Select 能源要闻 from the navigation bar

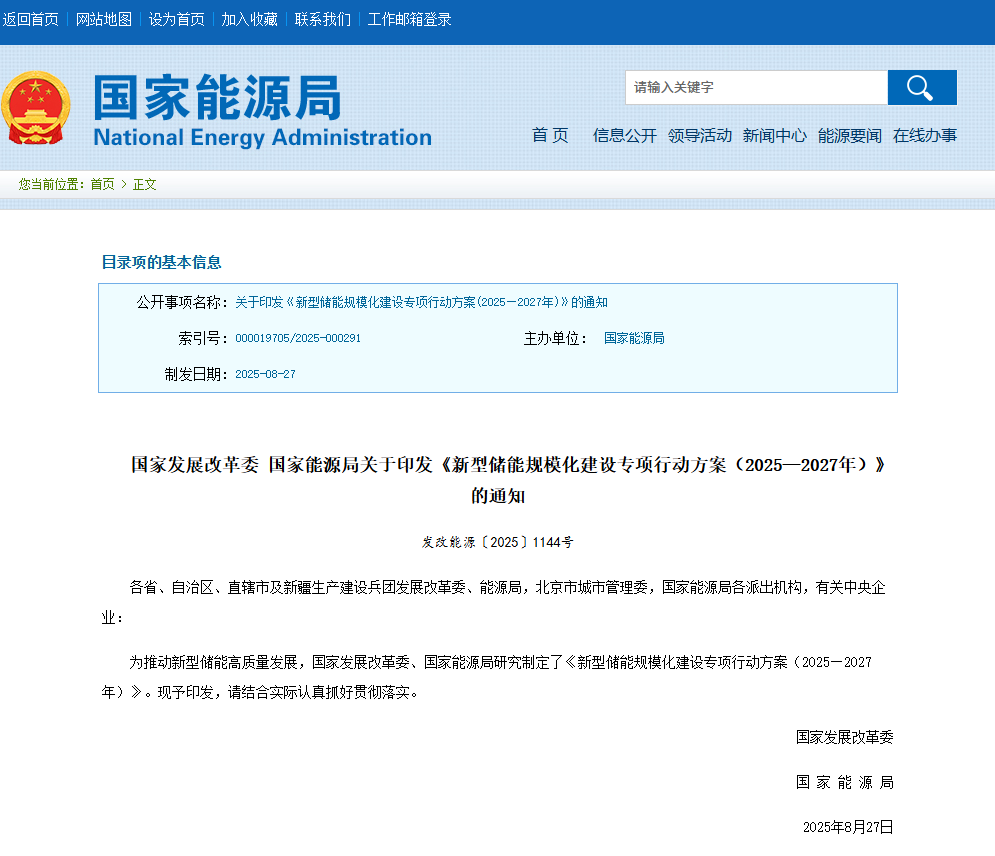[849, 136]
